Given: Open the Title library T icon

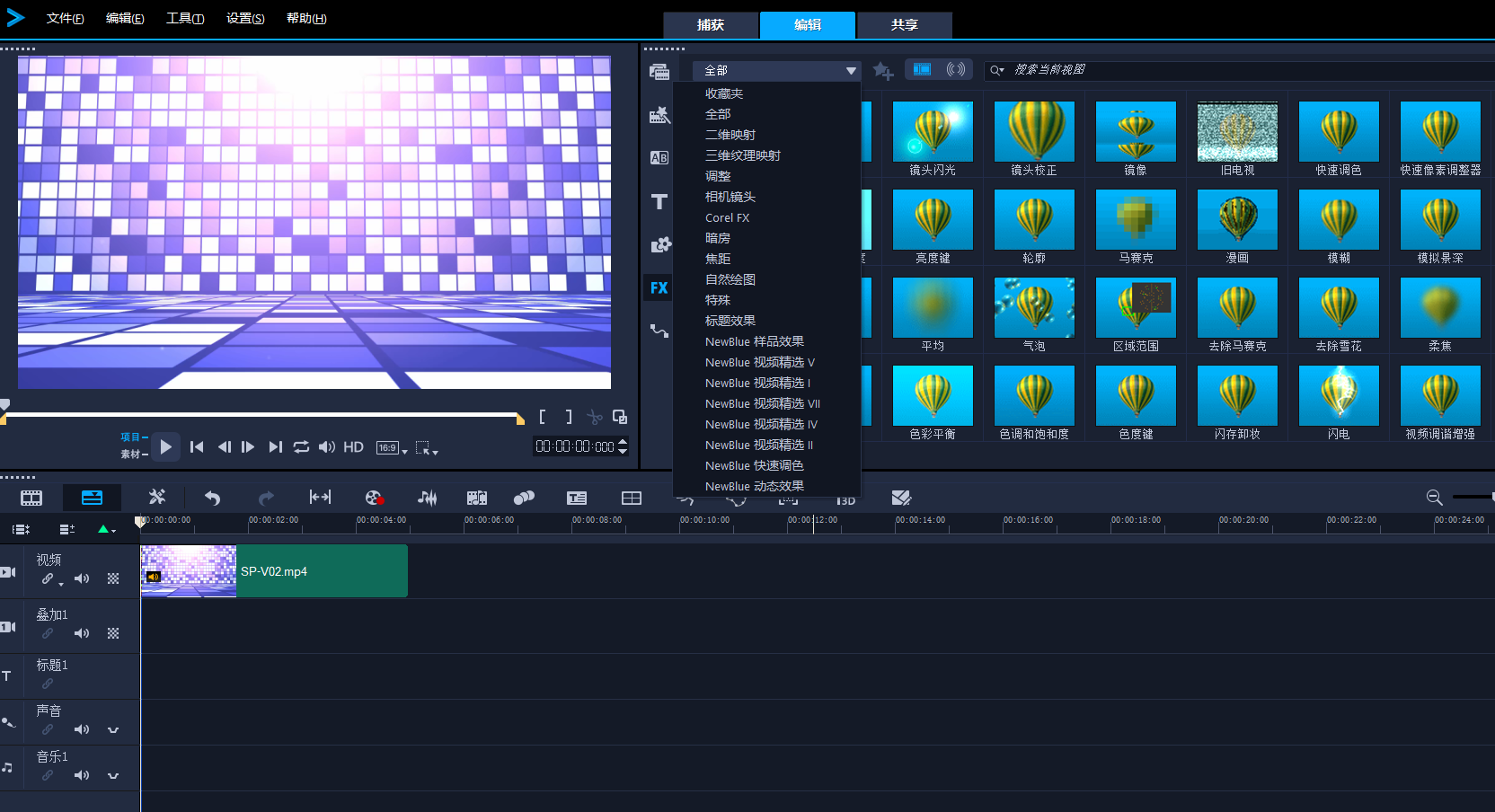Looking at the screenshot, I should pyautogui.click(x=659, y=201).
